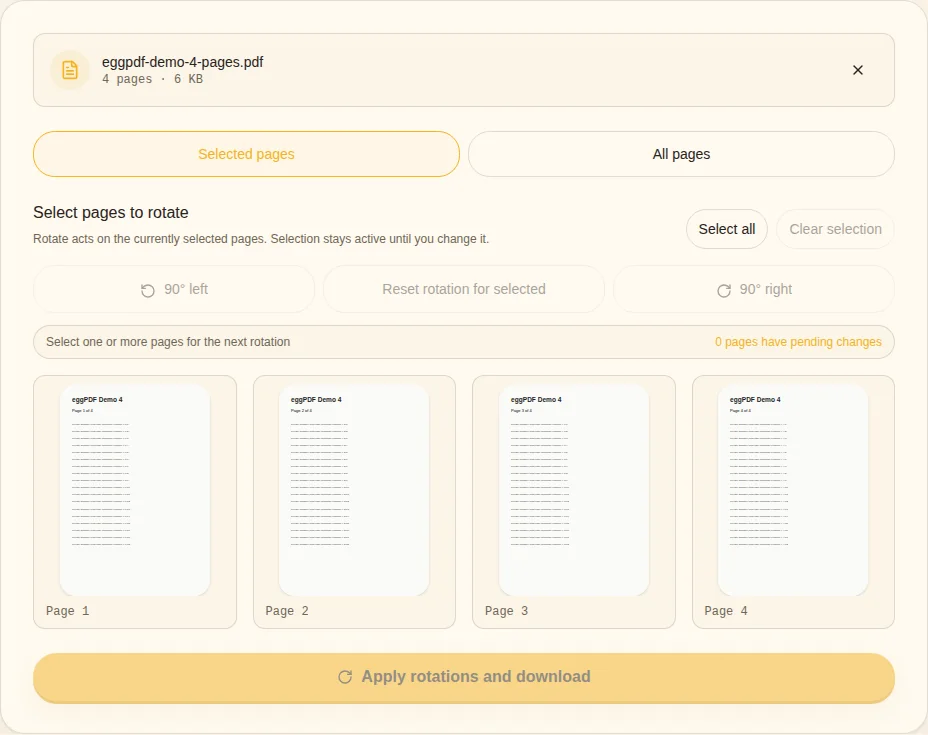This screenshot has width=928, height=735.
Task: Click the counter-clockwise rotate icon
Action: (x=148, y=290)
